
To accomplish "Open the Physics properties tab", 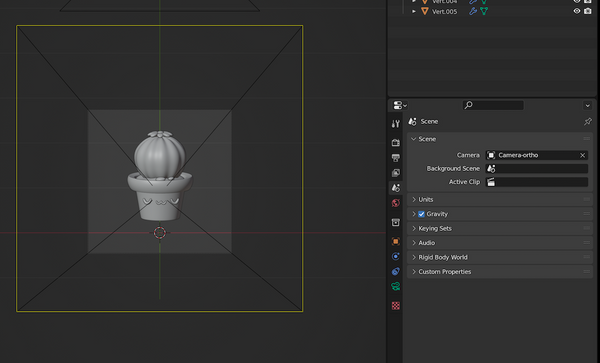I will [x=396, y=256].
